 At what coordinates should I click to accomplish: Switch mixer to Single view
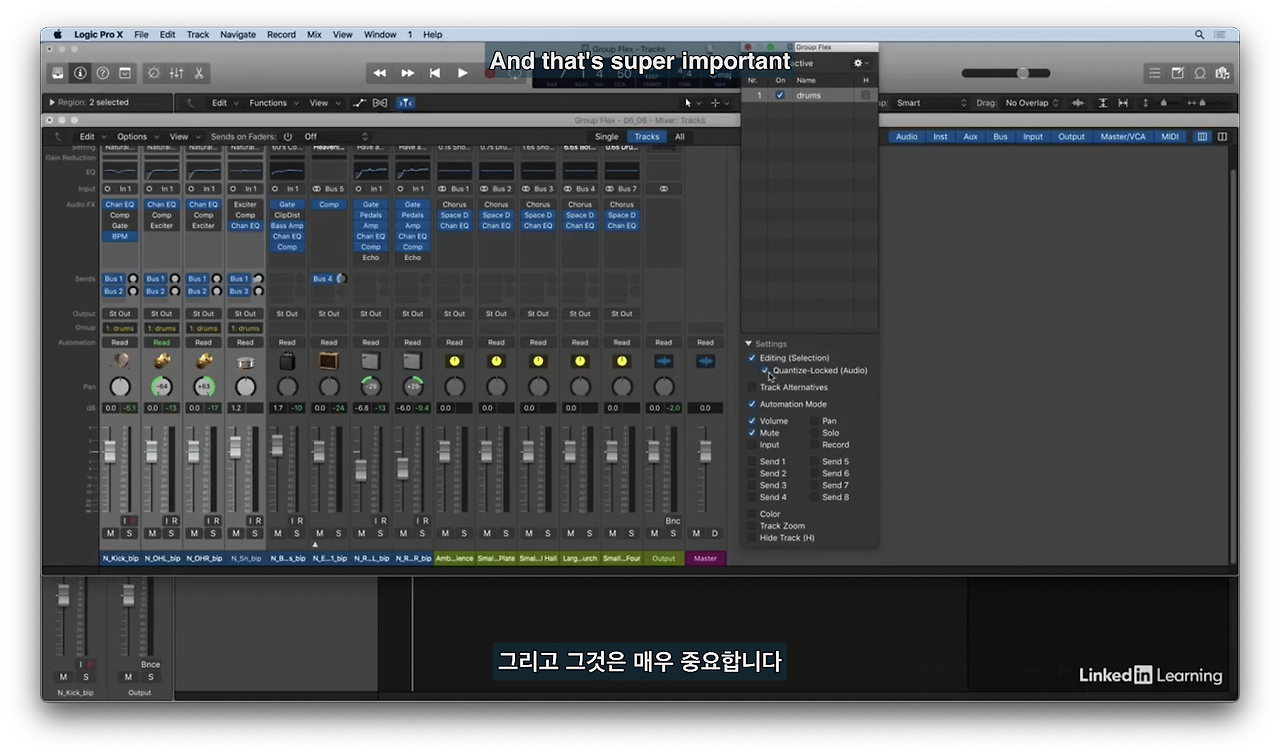coord(607,137)
